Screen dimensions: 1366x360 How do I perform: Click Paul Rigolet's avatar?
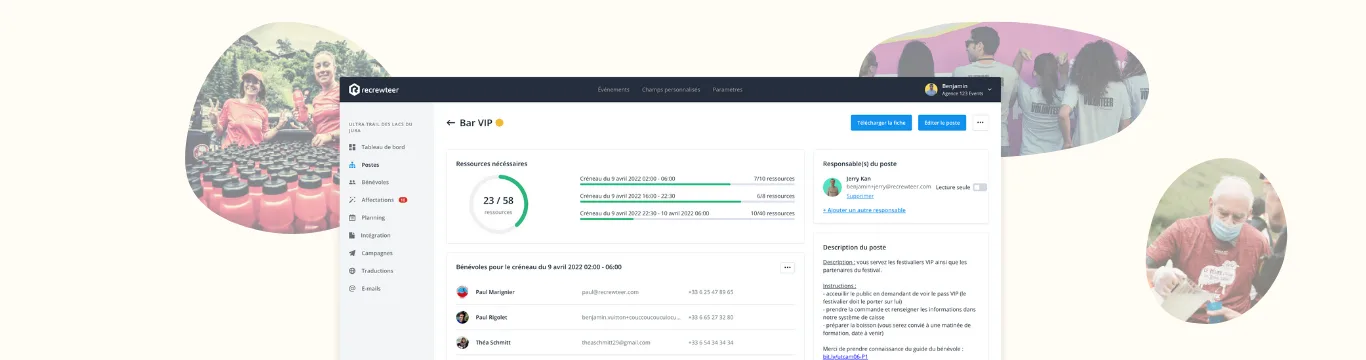tap(462, 317)
